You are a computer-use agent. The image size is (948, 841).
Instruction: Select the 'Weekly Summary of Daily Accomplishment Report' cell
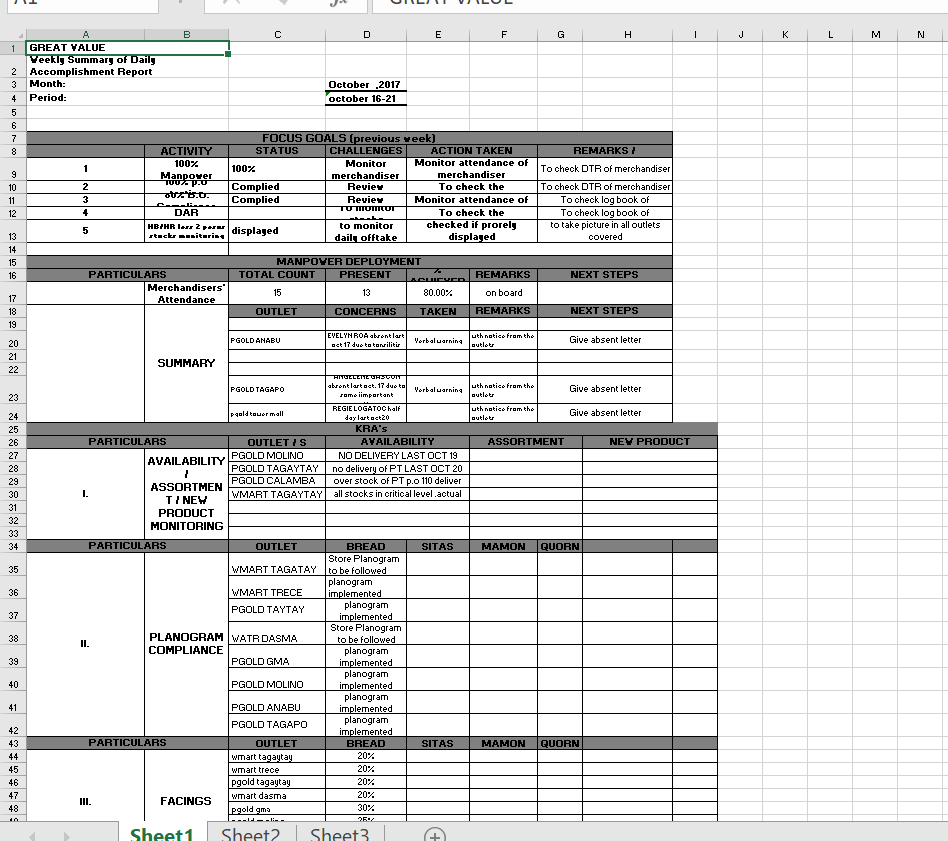(x=128, y=66)
